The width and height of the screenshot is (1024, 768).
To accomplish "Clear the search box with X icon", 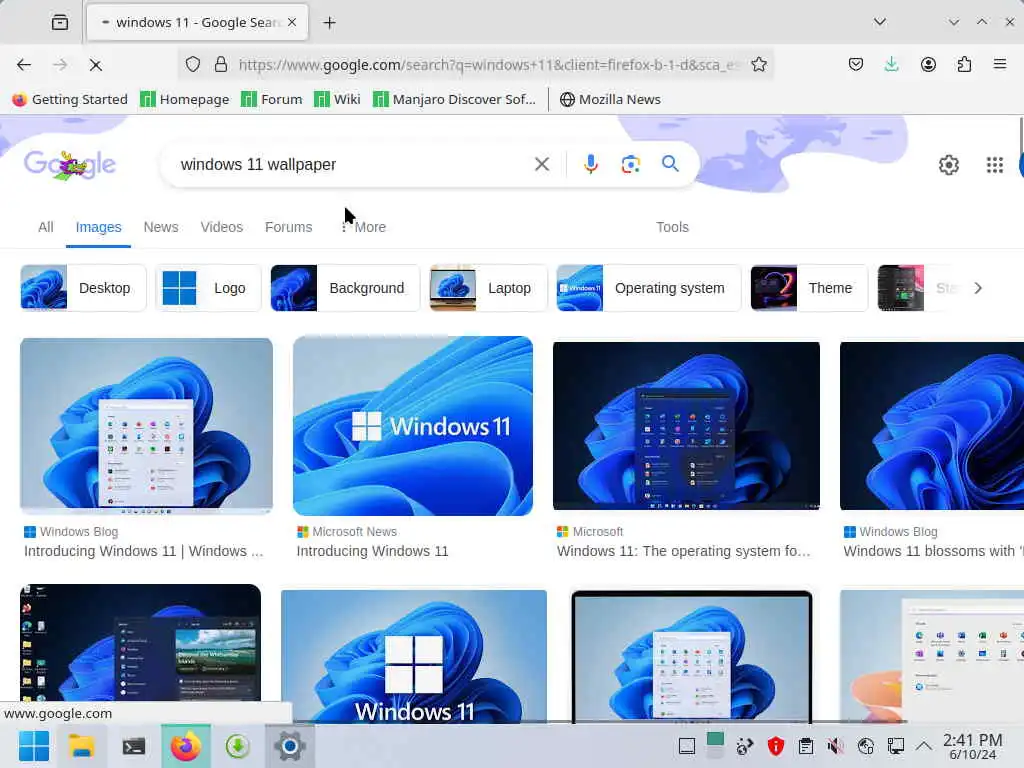I will (x=541, y=164).
